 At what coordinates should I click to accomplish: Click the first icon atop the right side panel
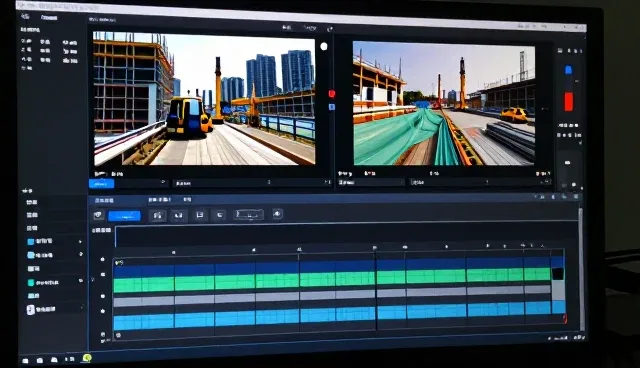[x=560, y=50]
